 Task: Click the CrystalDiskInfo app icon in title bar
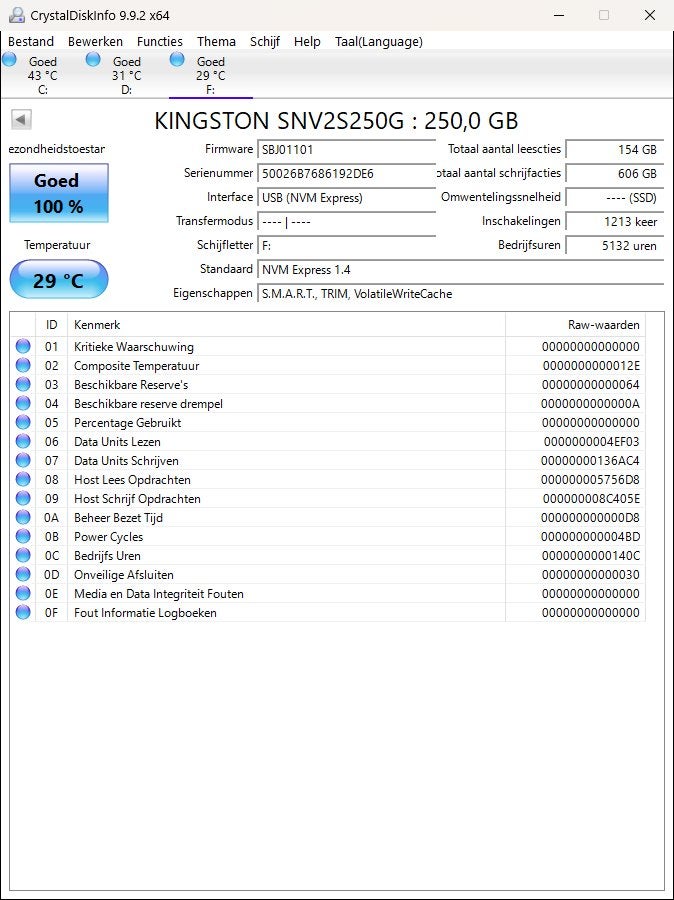17,15
